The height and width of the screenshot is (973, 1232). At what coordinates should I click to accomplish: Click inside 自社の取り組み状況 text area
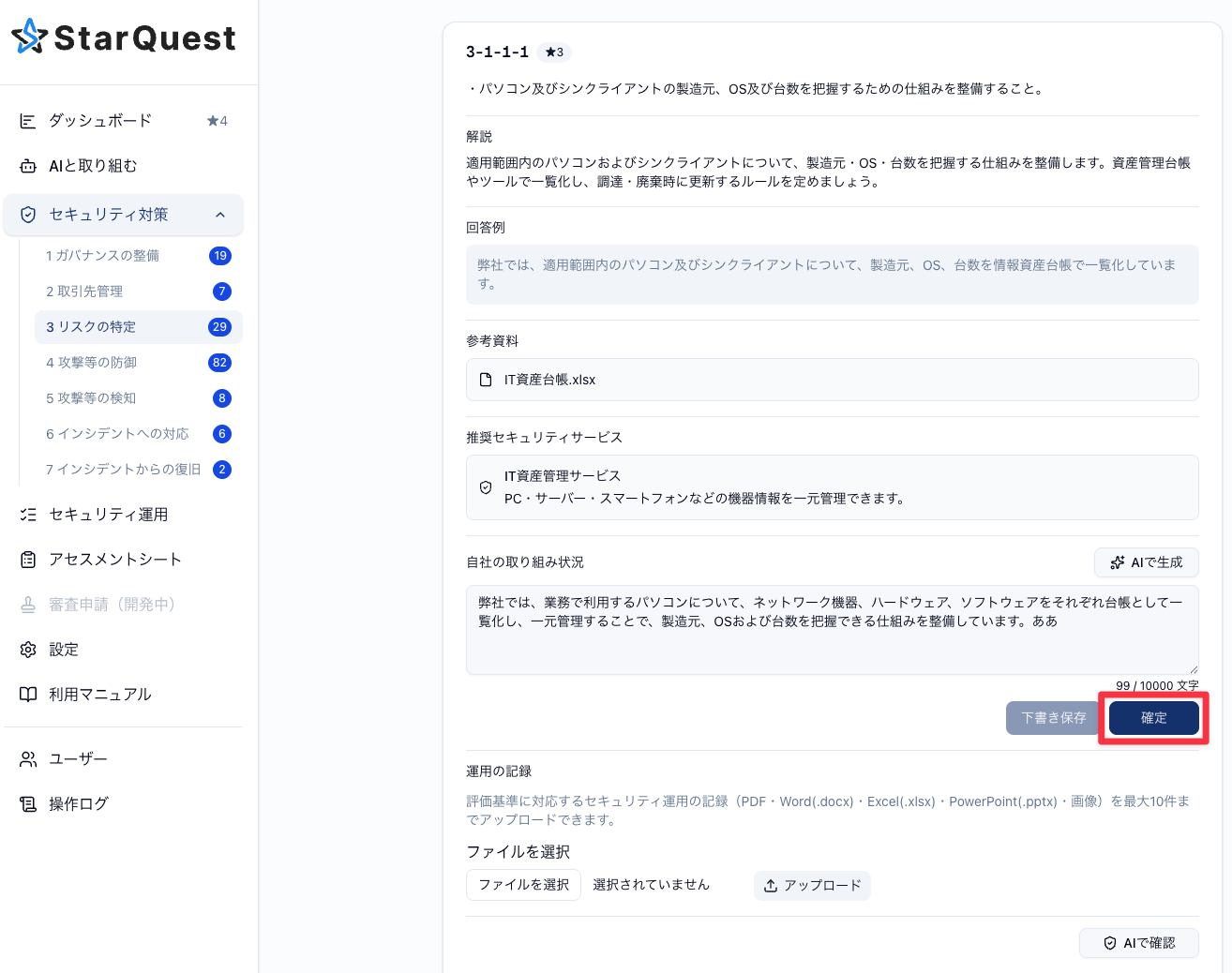click(x=833, y=630)
